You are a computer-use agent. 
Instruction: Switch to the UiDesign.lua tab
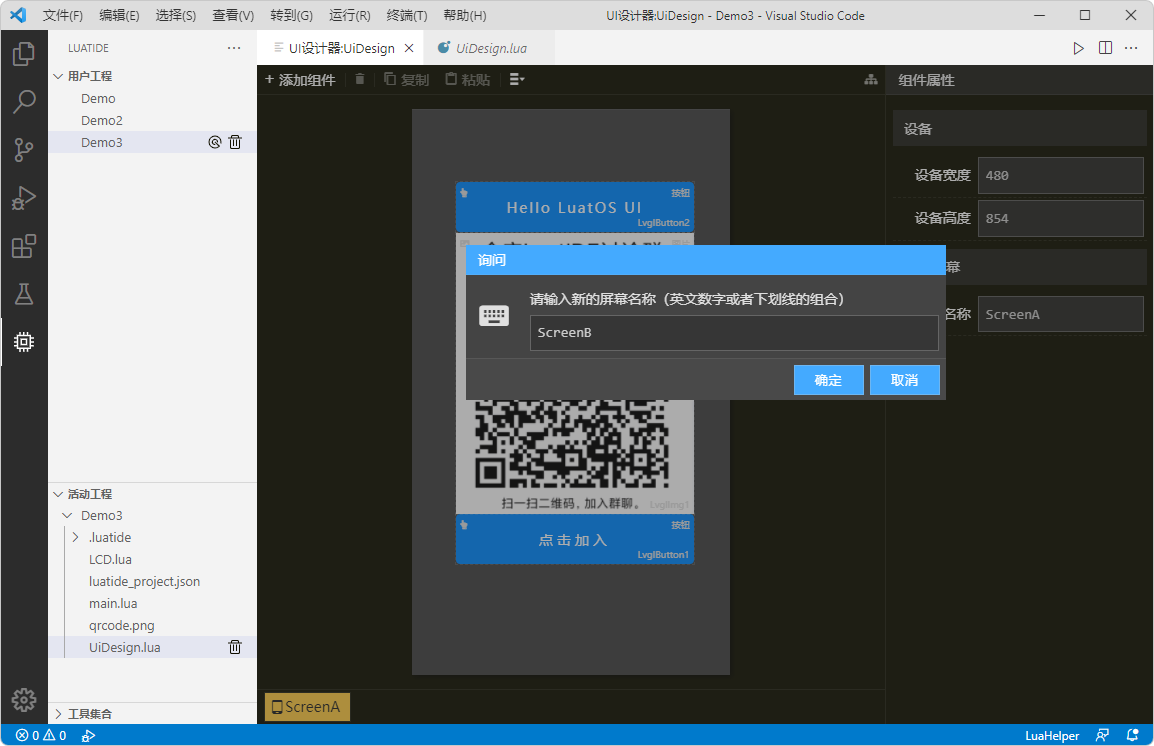click(491, 48)
